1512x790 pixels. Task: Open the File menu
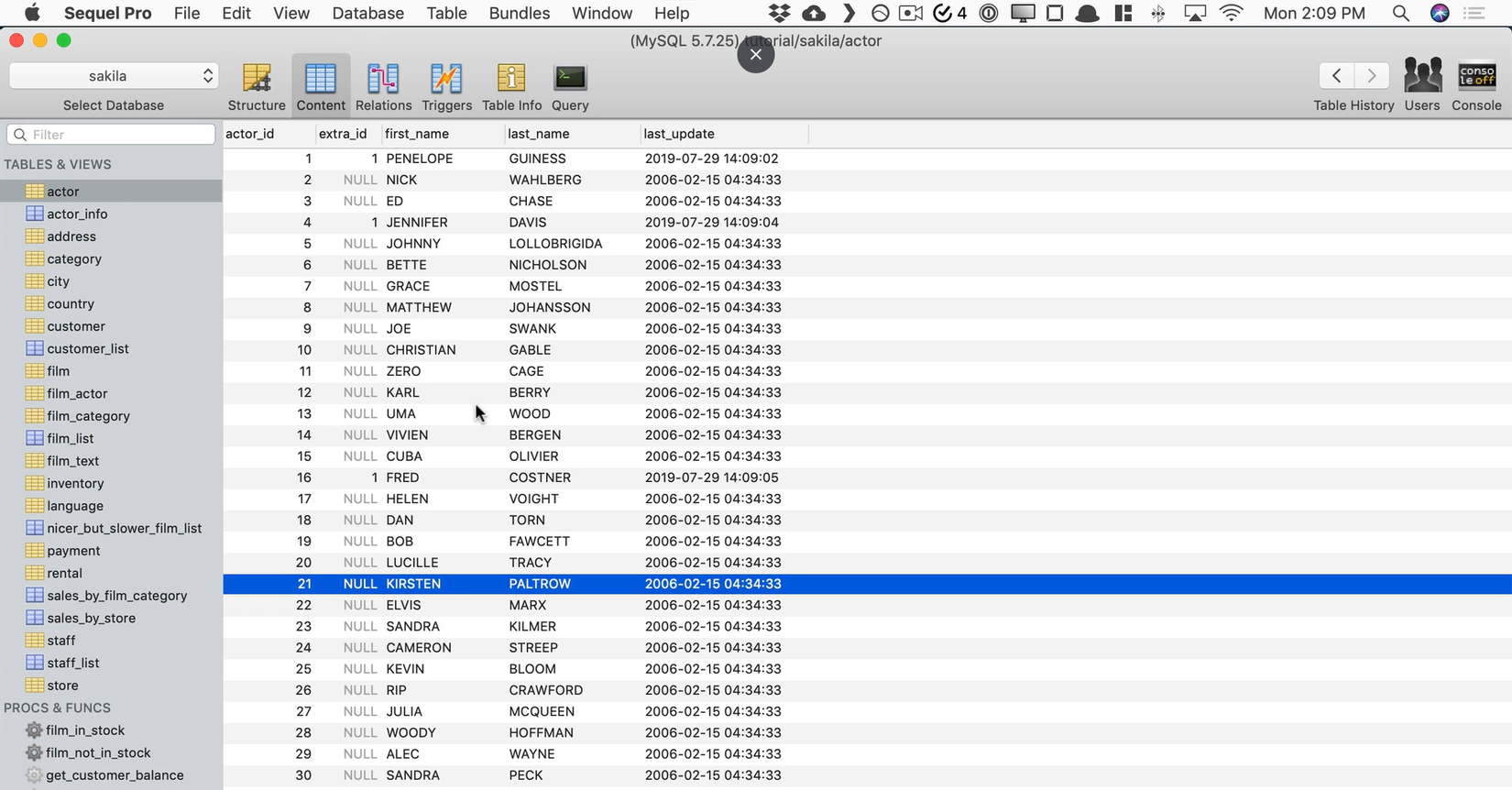point(187,13)
